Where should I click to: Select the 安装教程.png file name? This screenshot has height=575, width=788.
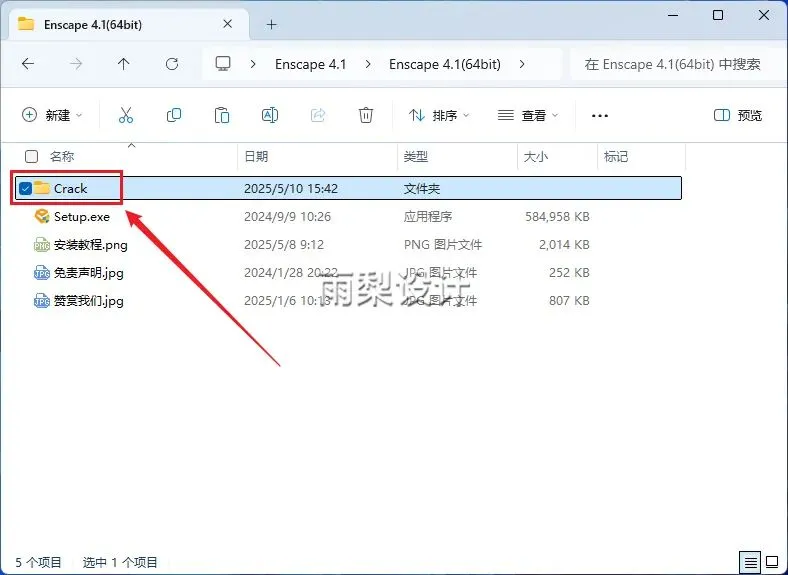click(x=90, y=245)
